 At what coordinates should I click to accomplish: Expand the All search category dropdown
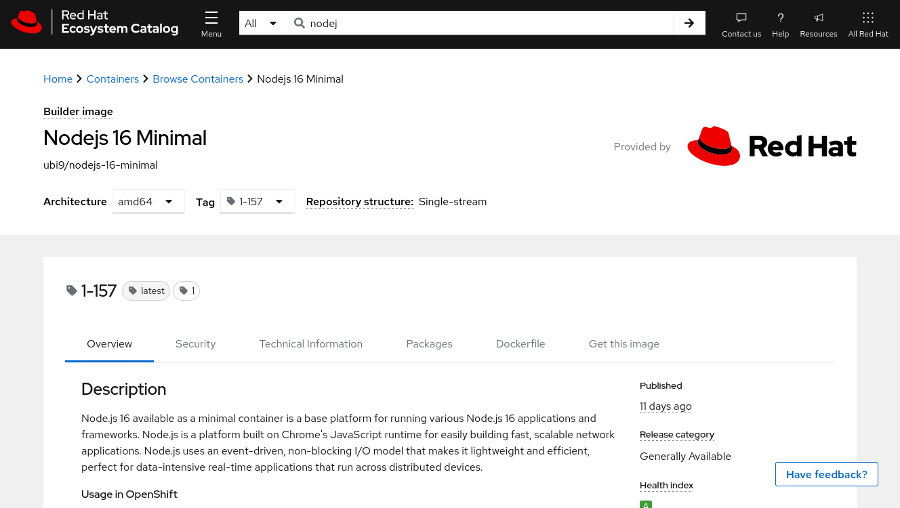pyautogui.click(x=260, y=23)
